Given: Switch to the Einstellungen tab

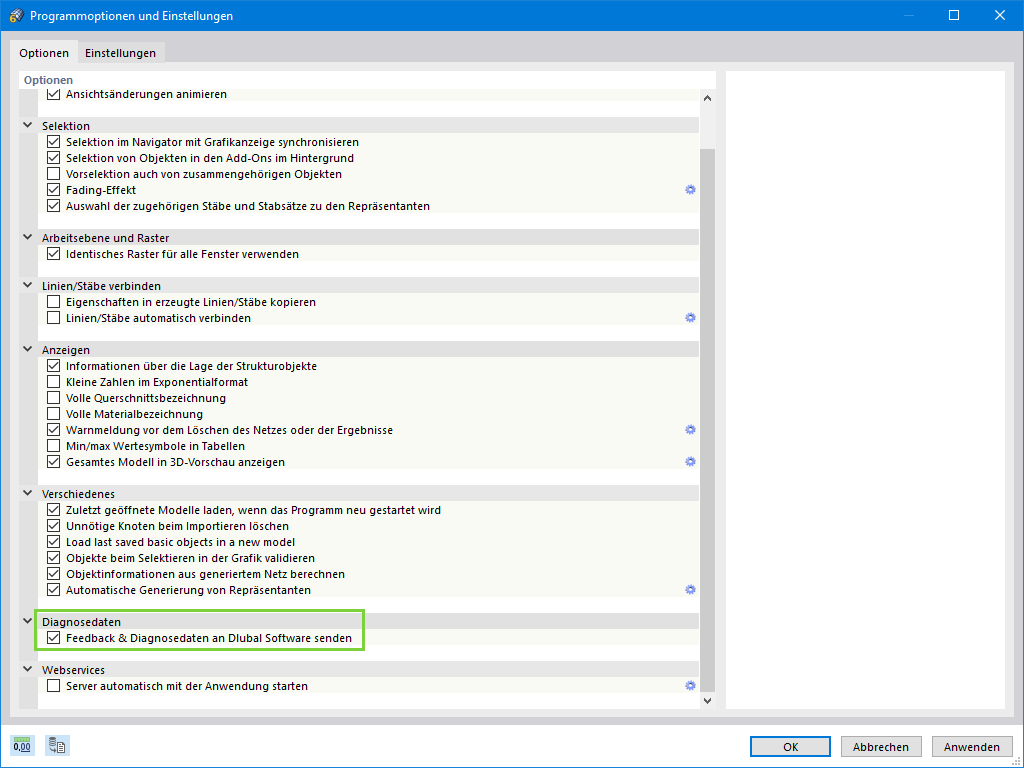Looking at the screenshot, I should click(x=120, y=53).
